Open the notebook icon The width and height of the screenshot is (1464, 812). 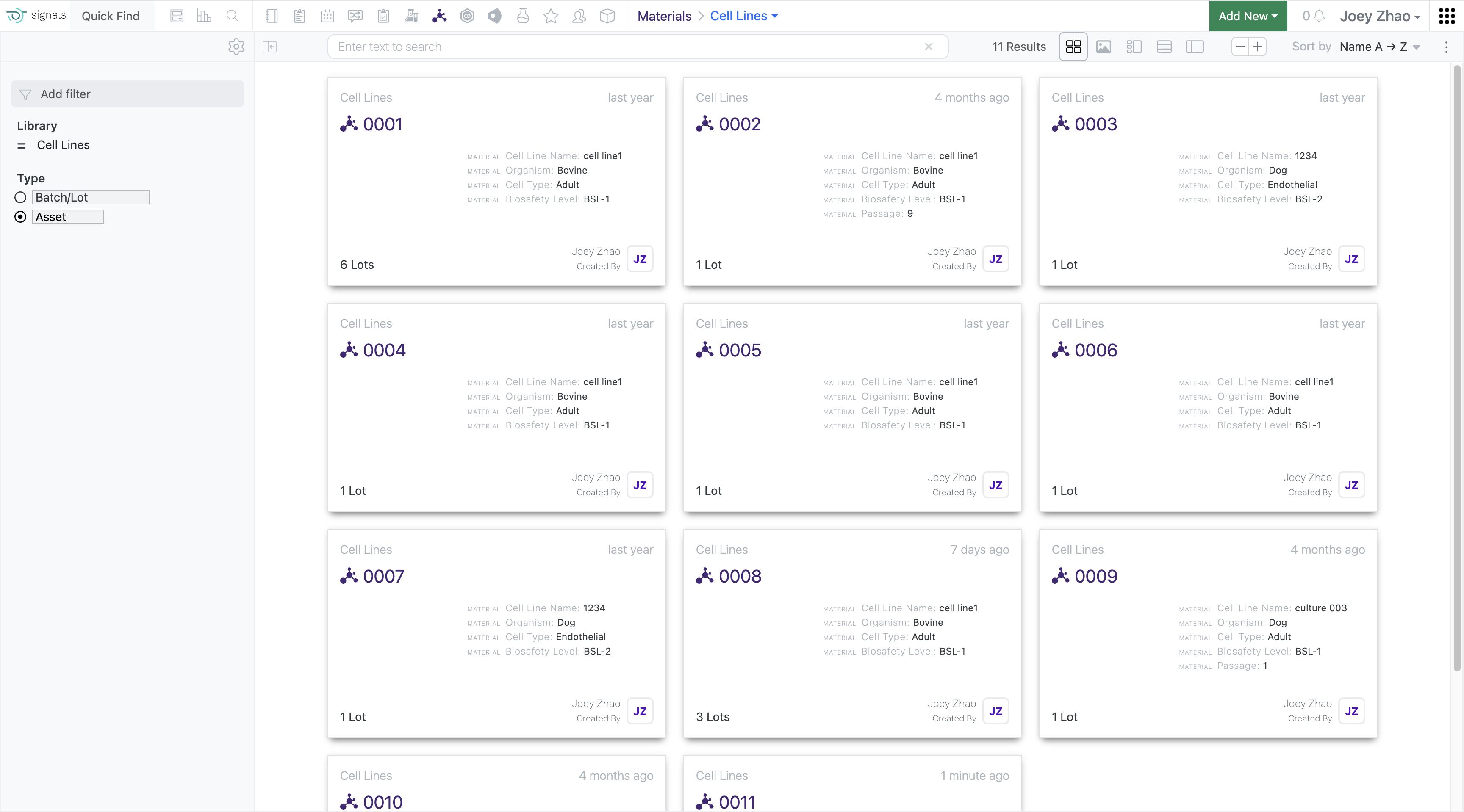(272, 16)
